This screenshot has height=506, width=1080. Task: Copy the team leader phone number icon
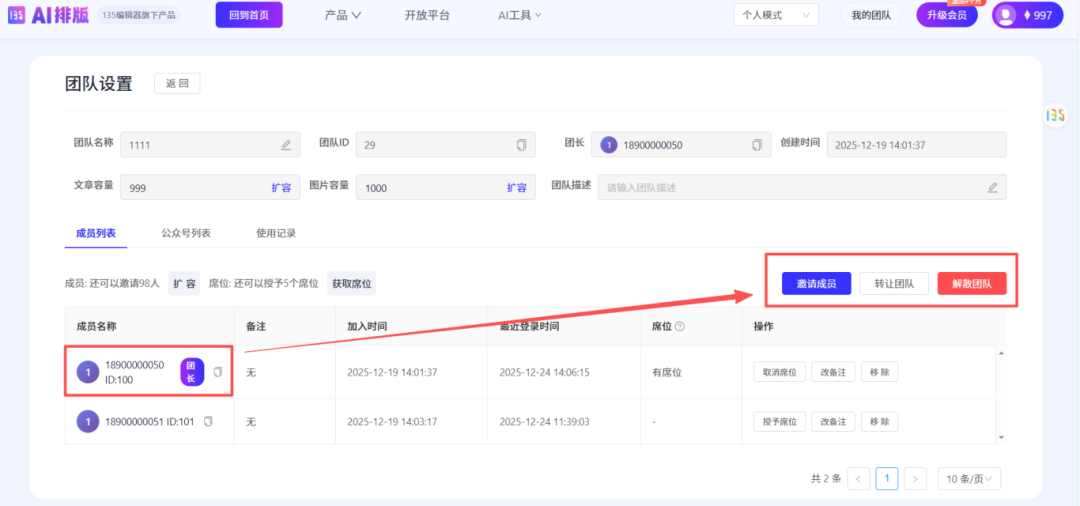pos(757,145)
